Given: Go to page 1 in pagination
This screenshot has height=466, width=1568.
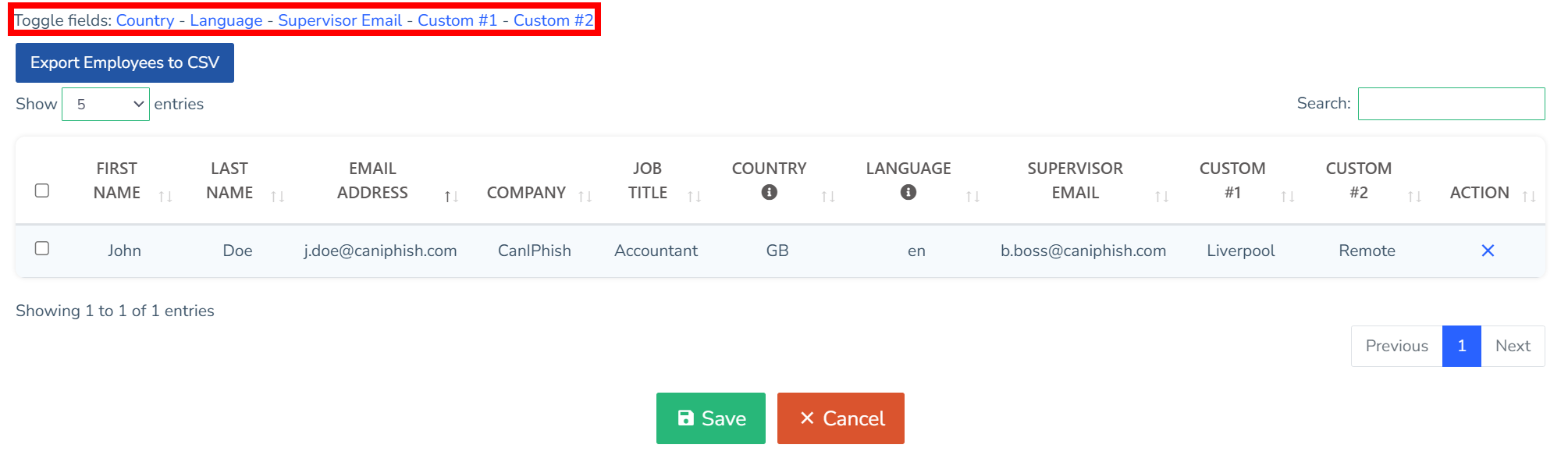Looking at the screenshot, I should (x=1461, y=346).
